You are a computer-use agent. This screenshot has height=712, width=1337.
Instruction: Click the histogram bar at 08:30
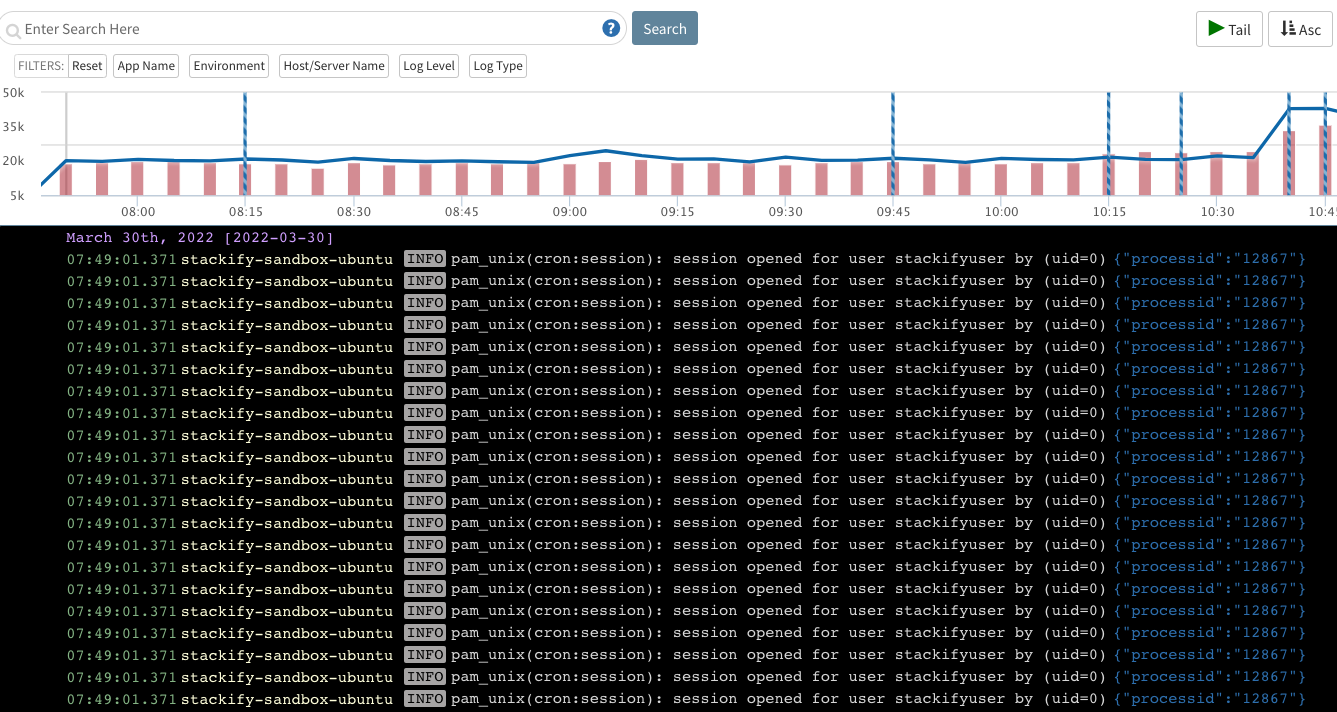(354, 179)
